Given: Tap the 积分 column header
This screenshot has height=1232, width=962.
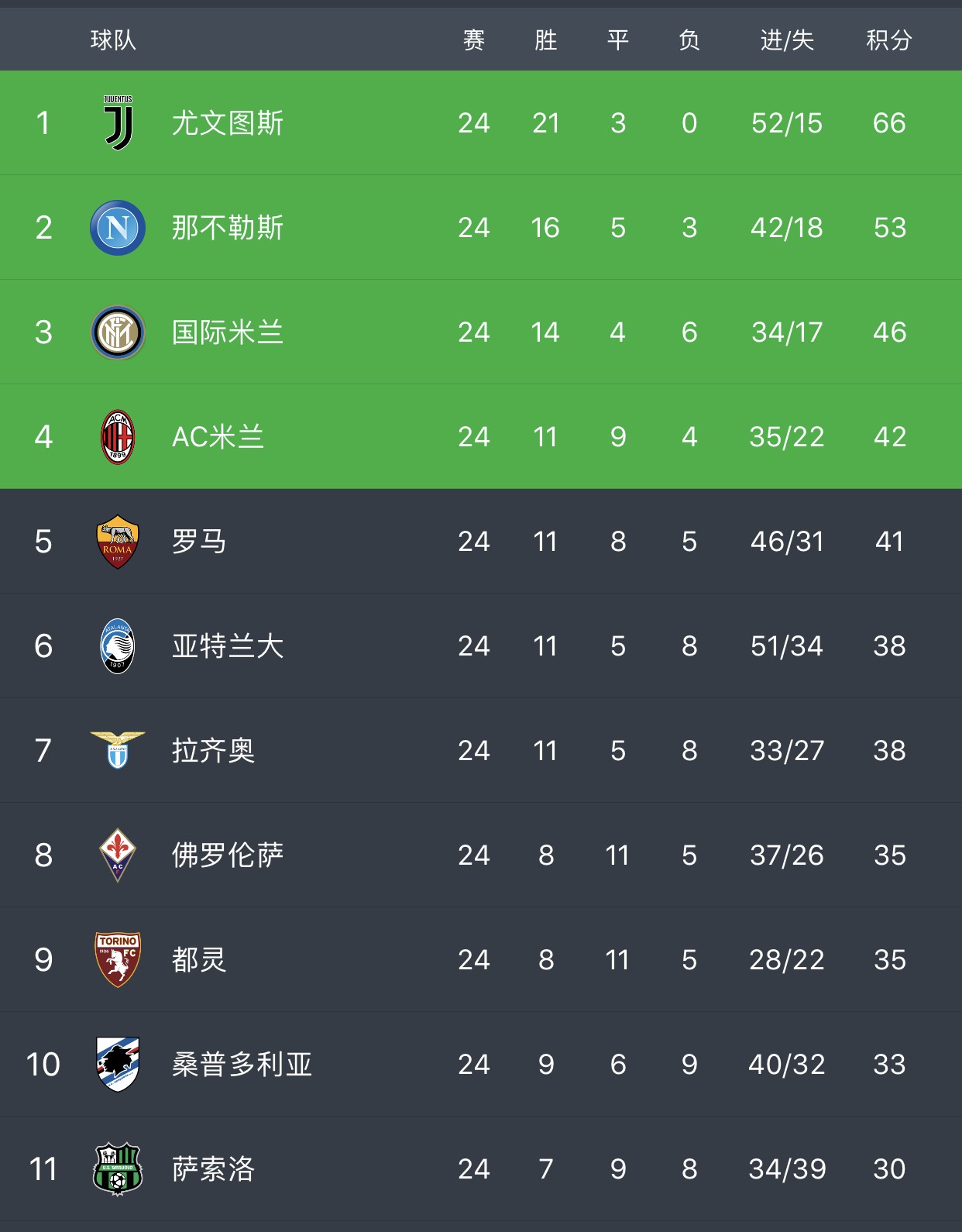Looking at the screenshot, I should click(889, 40).
